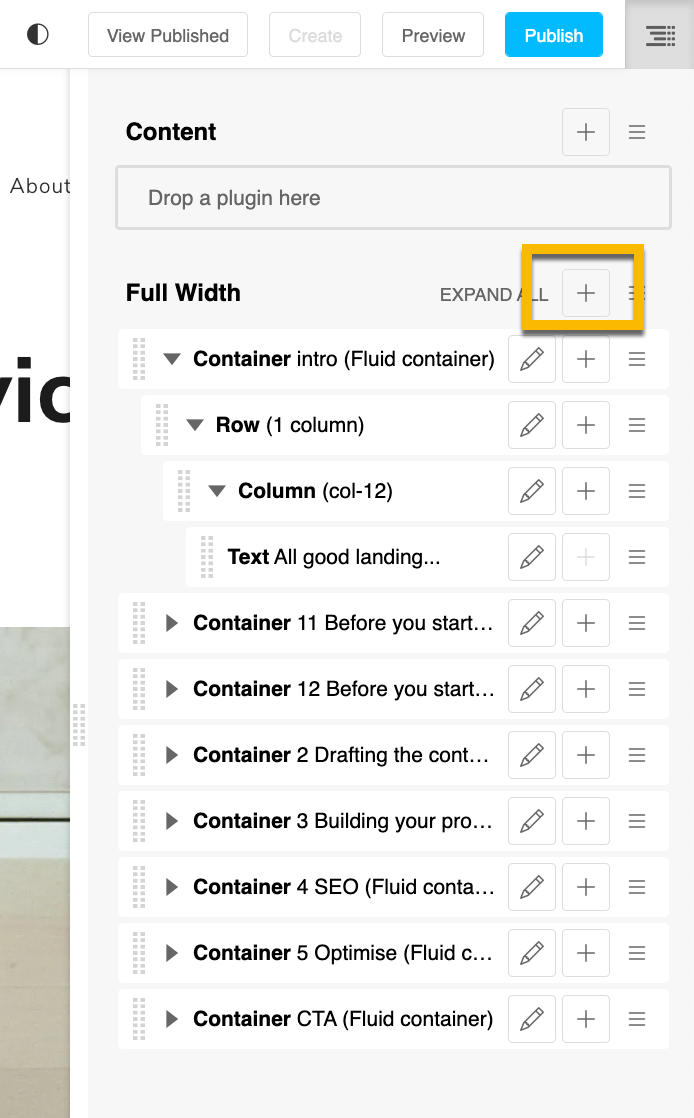Expand Container 2 Drafting the content
Image resolution: width=694 pixels, height=1118 pixels.
coord(171,755)
